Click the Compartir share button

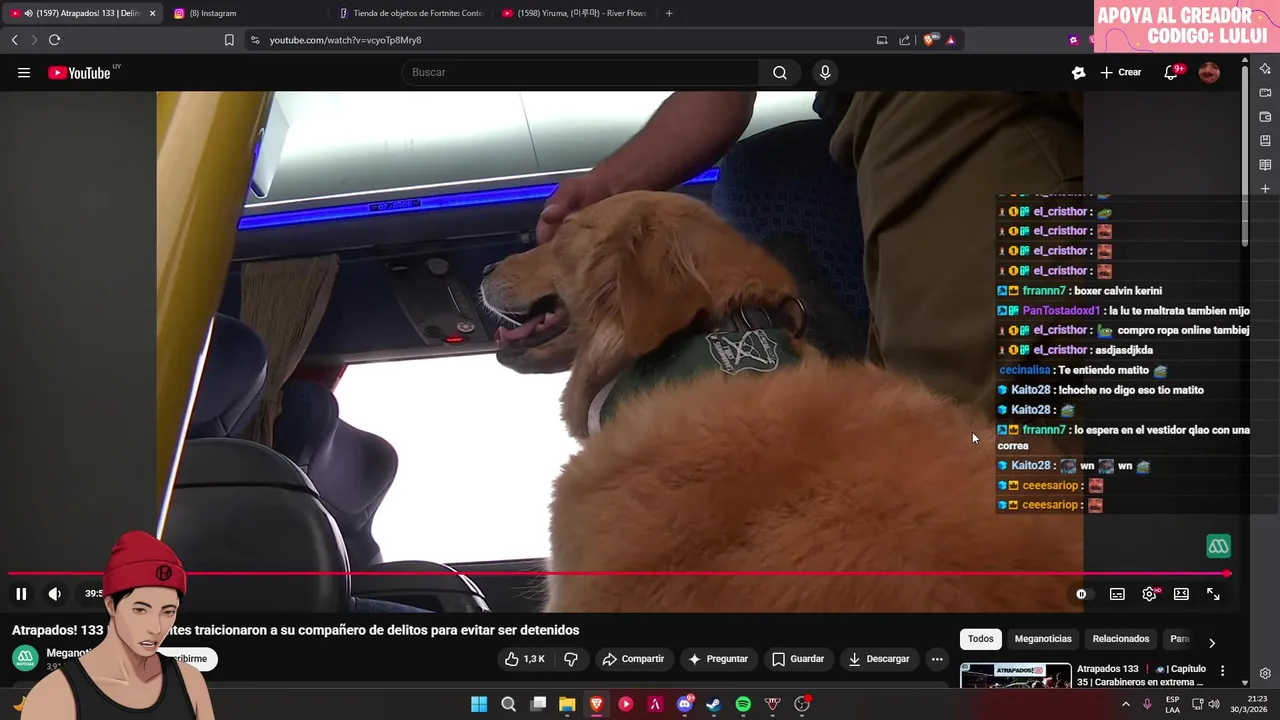[x=633, y=659]
